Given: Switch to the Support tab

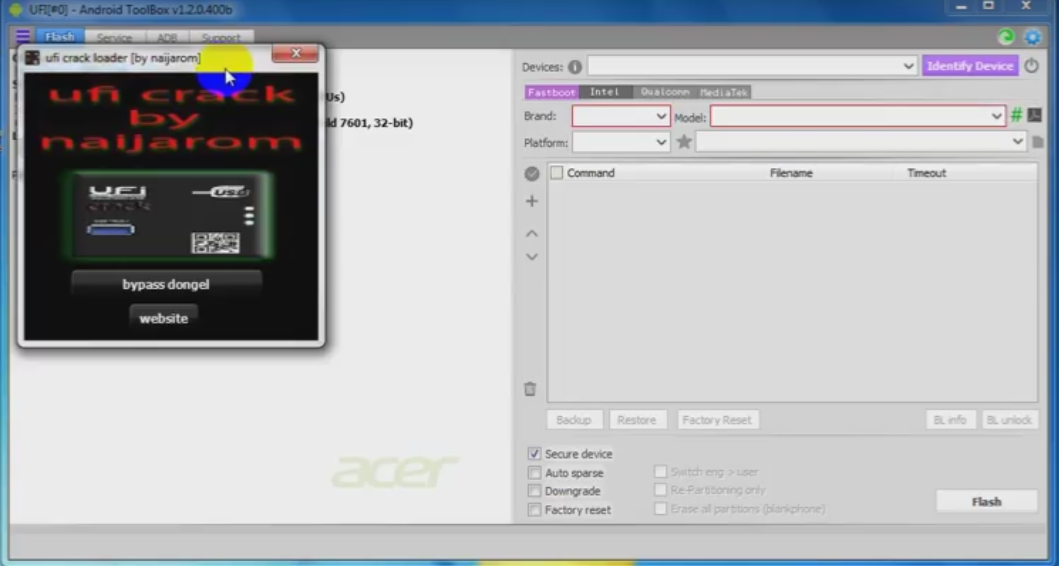Looking at the screenshot, I should coord(221,37).
